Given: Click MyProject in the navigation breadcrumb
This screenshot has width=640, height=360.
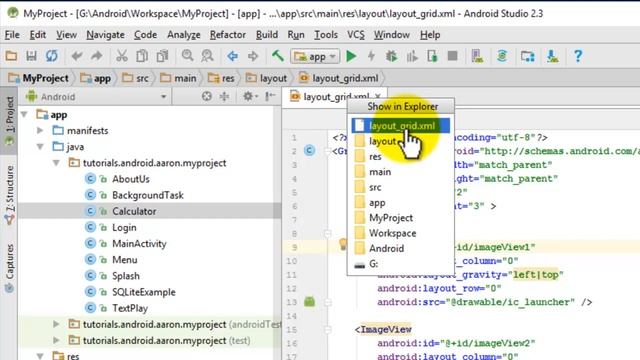Looking at the screenshot, I should click(x=39, y=78).
